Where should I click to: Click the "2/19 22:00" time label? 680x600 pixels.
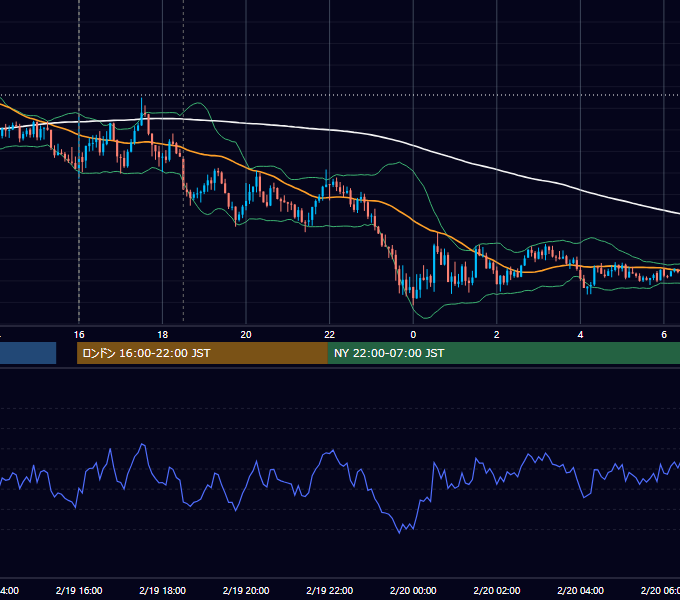pyautogui.click(x=330, y=590)
